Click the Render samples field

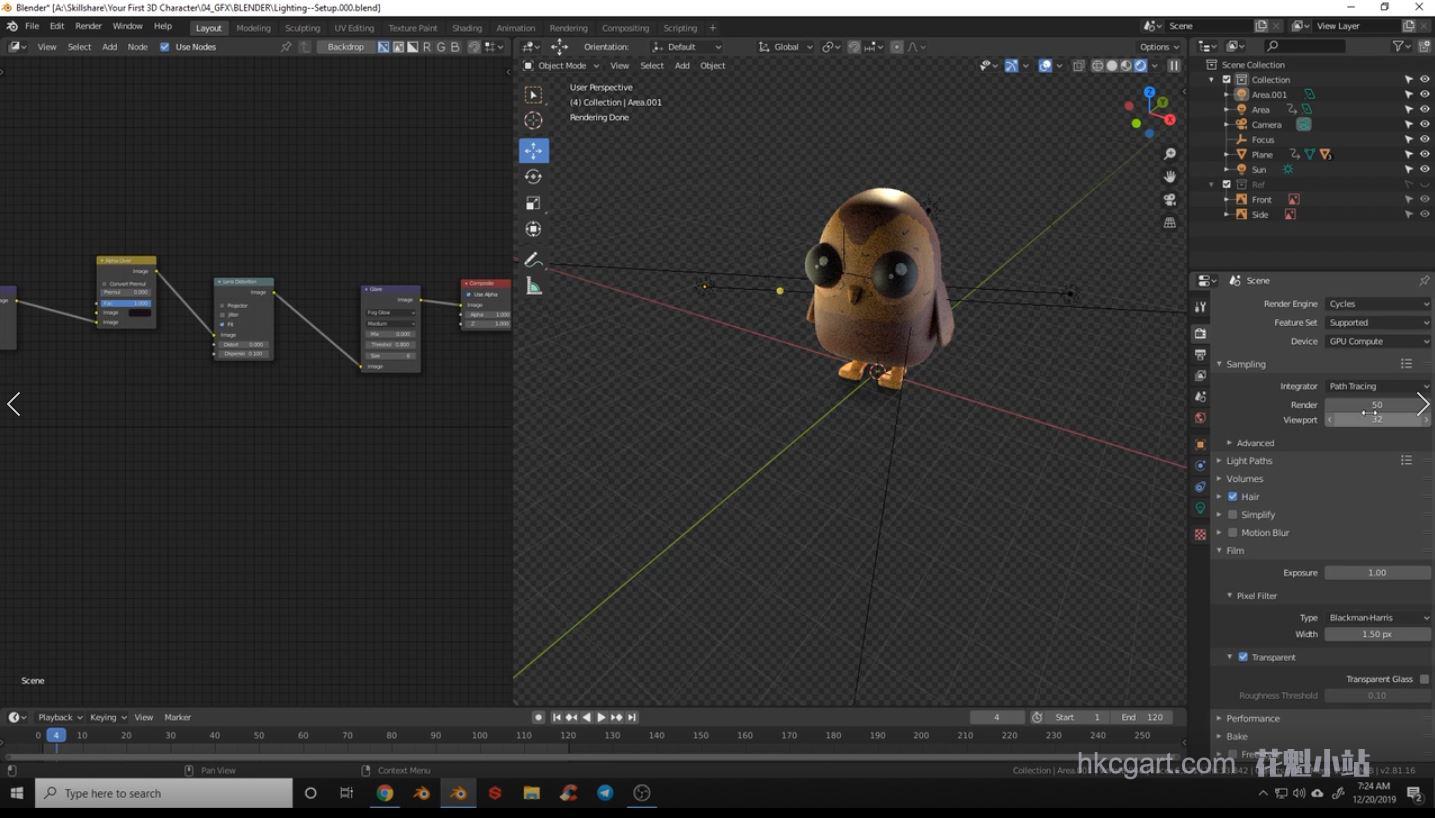pos(1377,405)
